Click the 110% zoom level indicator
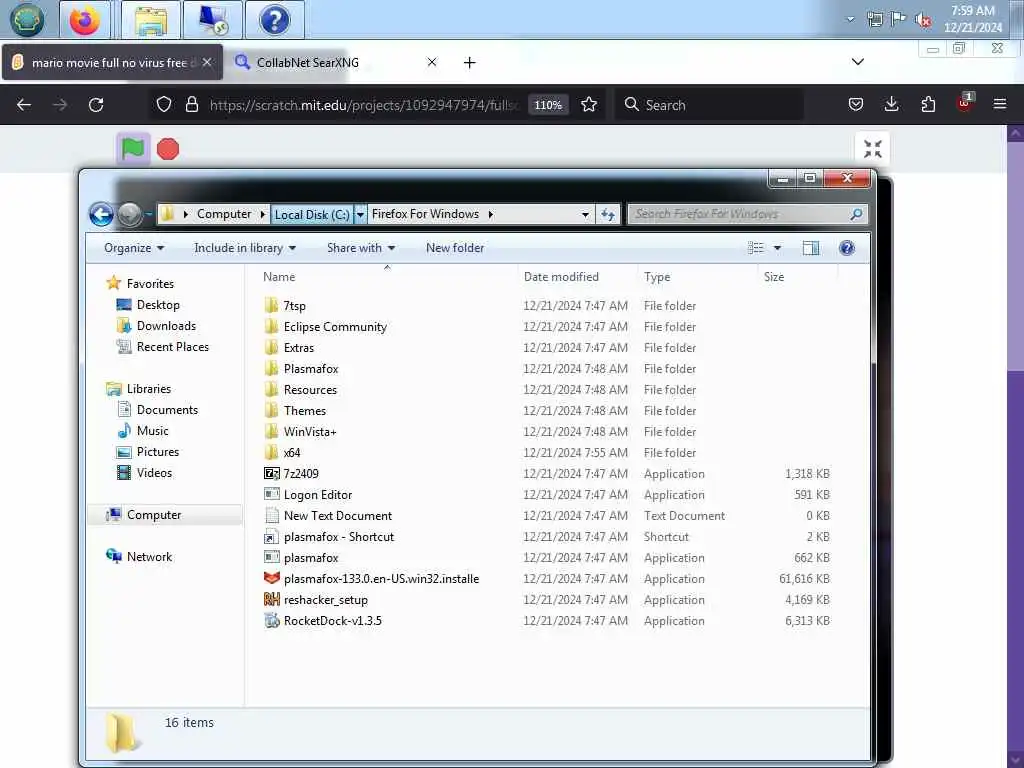1024x768 pixels. (548, 105)
